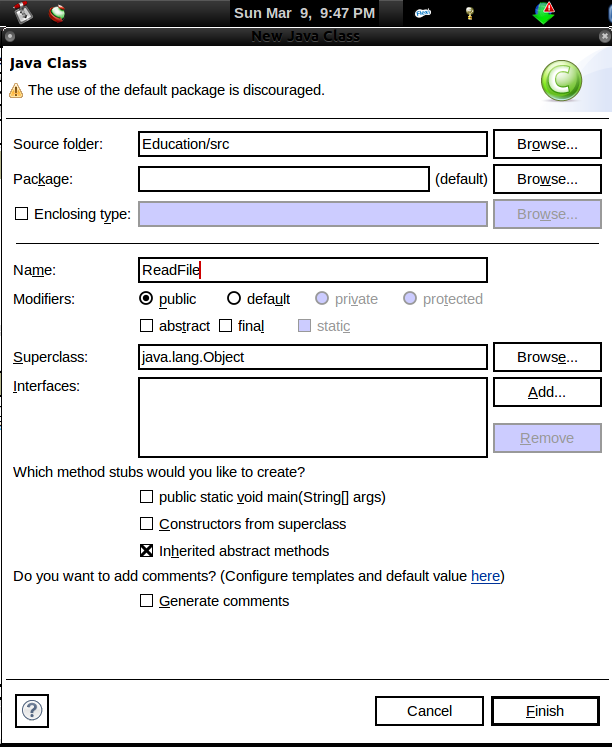Enable the Enclosing type checkbox
Viewport: 612px width, 747px height.
tap(21, 214)
